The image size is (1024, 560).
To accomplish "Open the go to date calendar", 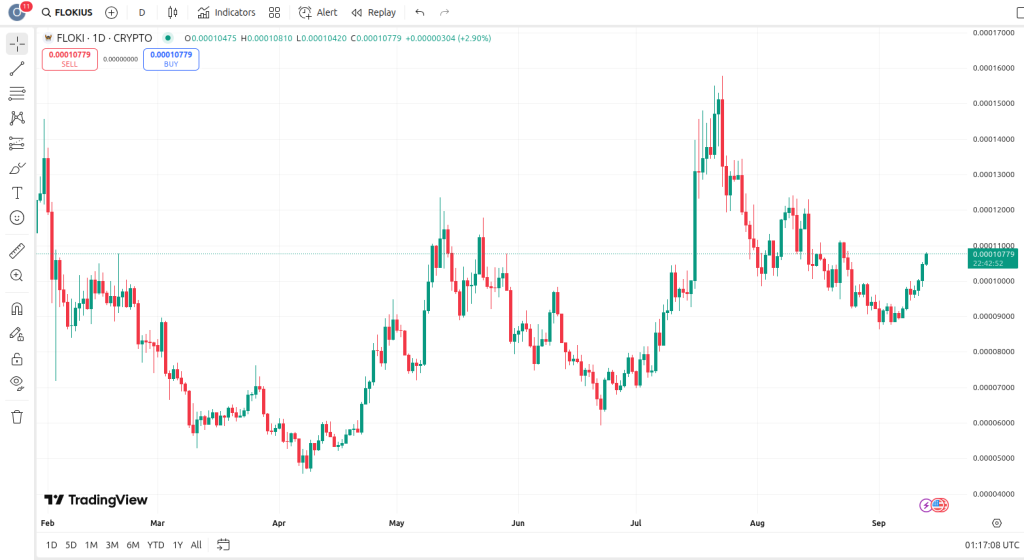I will [x=223, y=545].
